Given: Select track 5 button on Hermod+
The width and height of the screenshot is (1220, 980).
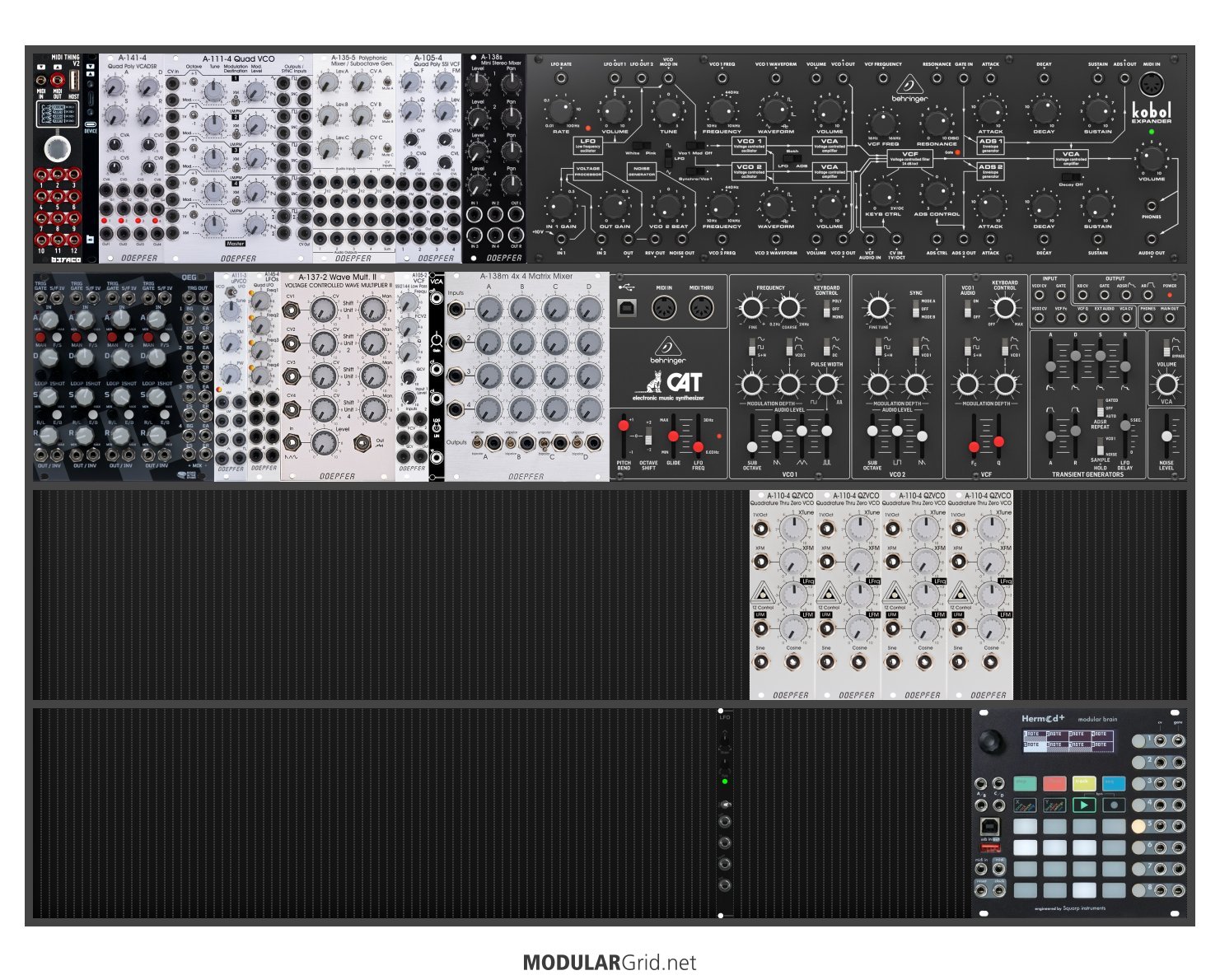Looking at the screenshot, I should pos(1139,825).
